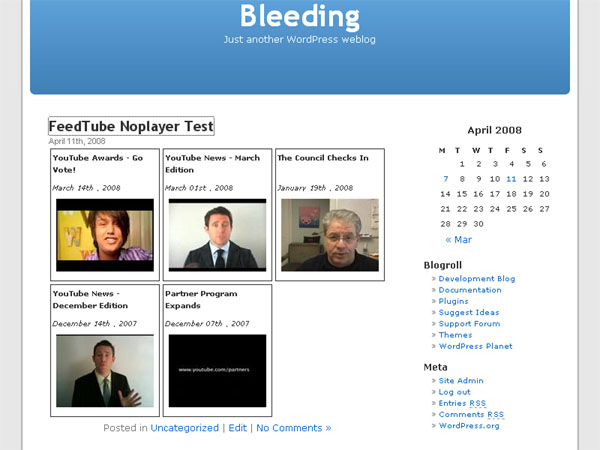Open the Entries RSS feed
The width and height of the screenshot is (600, 450).
(x=462, y=403)
